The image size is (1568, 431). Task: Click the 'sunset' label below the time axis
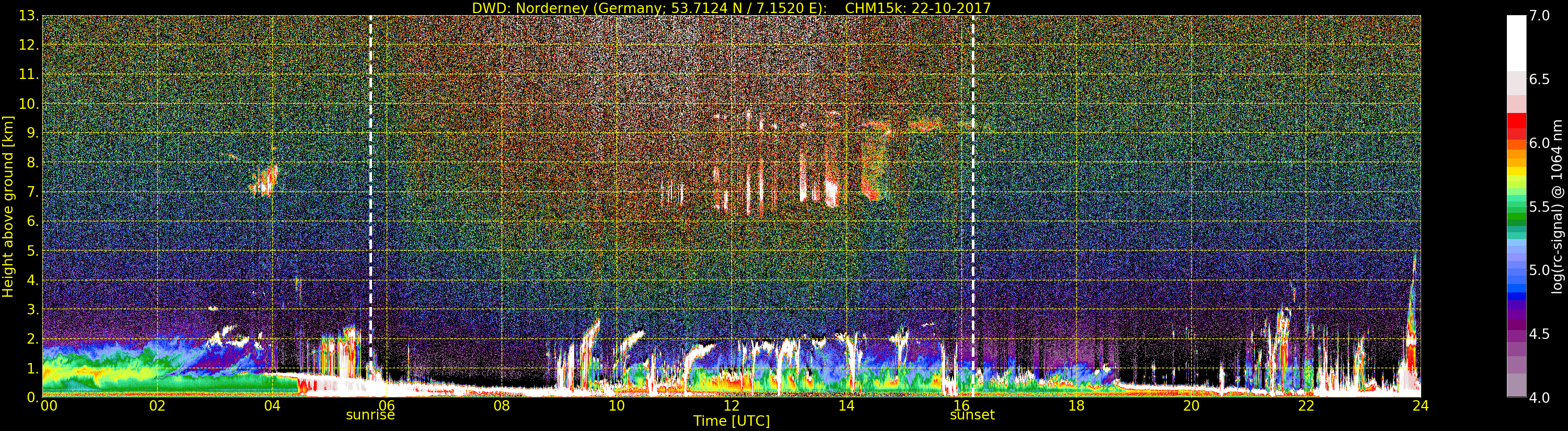[x=972, y=415]
